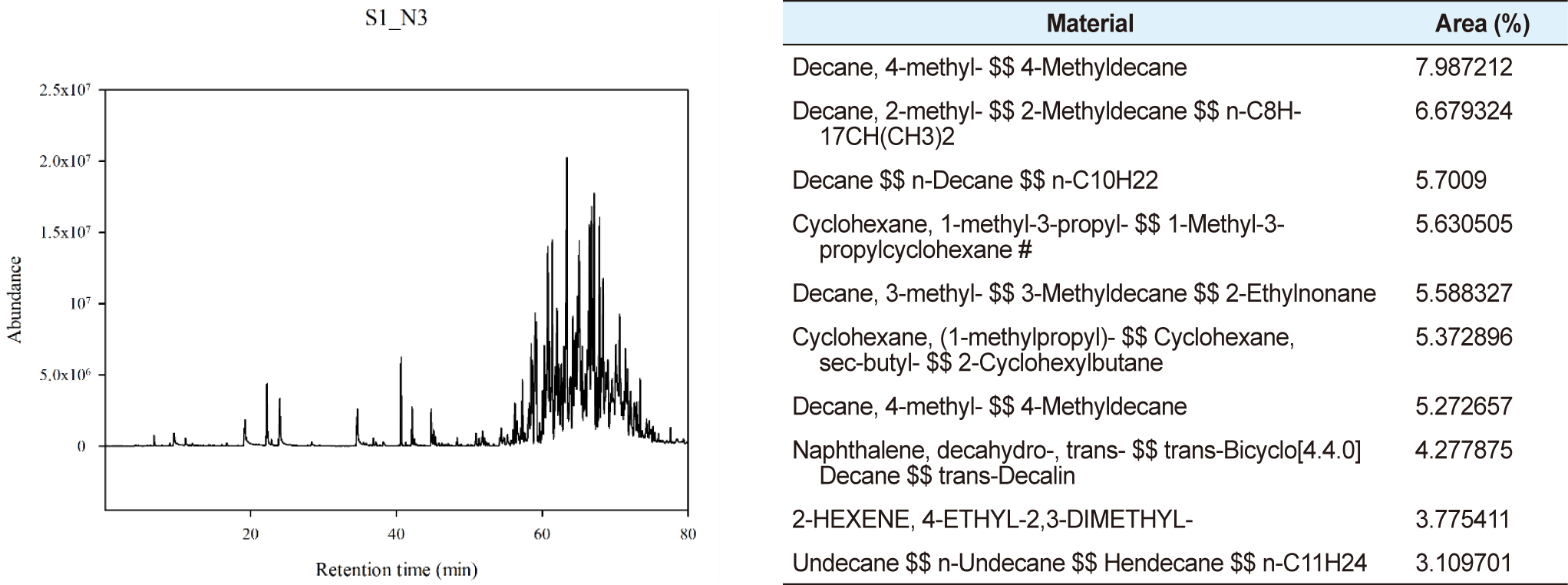Select the Naphthalene, decahydro-, trans- row
Screen dimensions: 1568x585
[1076, 462]
